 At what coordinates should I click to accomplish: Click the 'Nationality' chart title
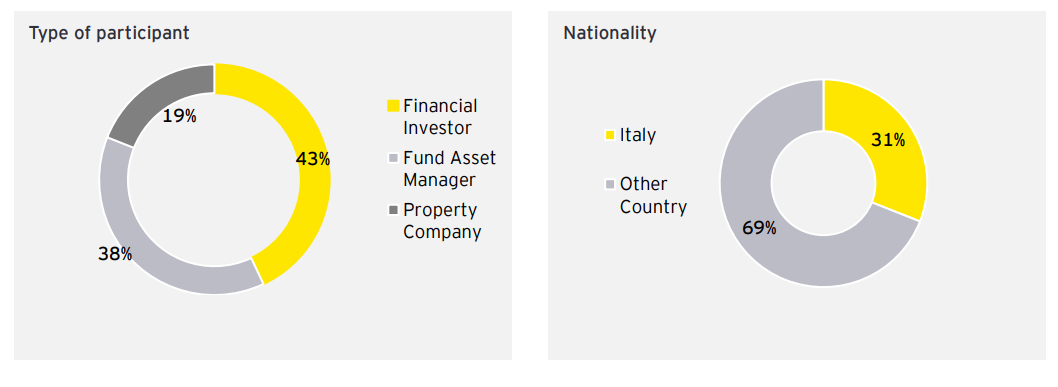pyautogui.click(x=610, y=34)
